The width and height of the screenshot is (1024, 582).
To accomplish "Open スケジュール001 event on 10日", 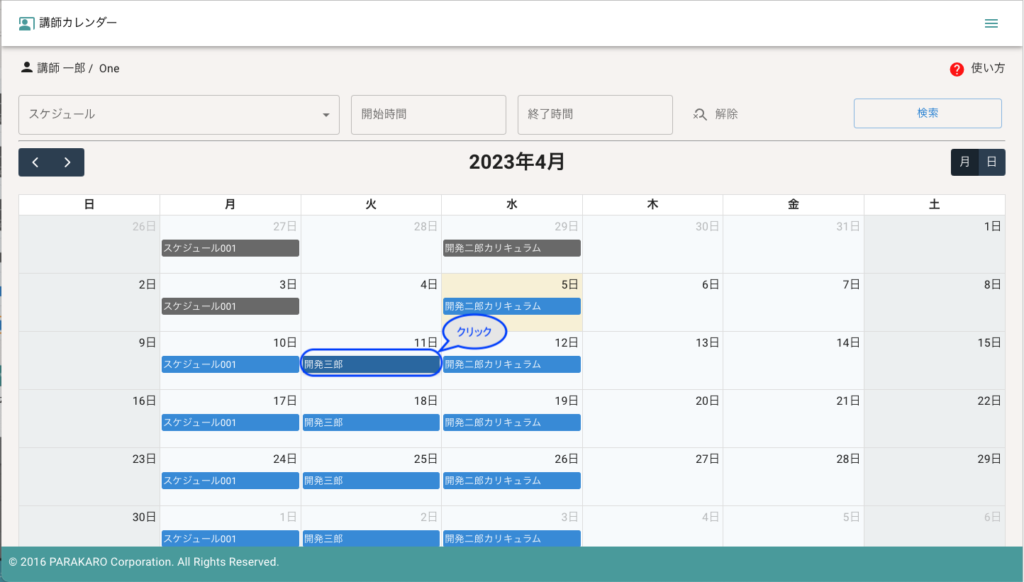I will 230,364.
